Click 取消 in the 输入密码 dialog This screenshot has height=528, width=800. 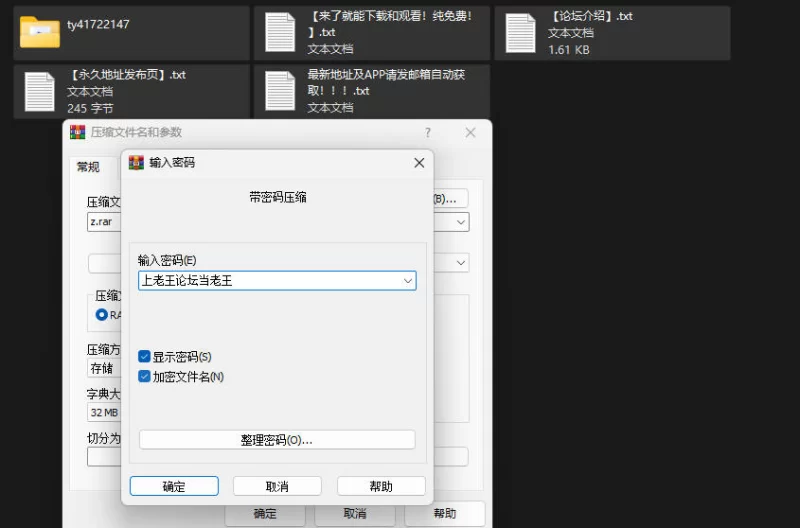(x=277, y=486)
